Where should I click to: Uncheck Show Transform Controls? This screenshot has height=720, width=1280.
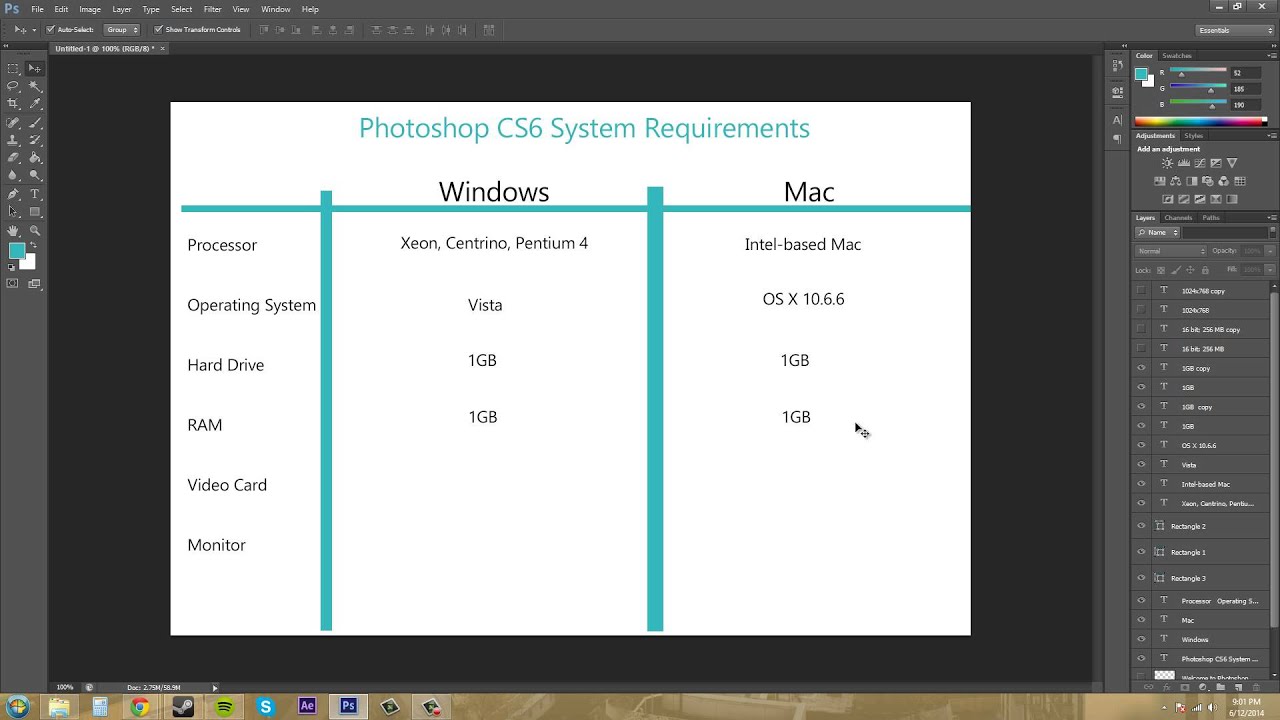tap(158, 30)
